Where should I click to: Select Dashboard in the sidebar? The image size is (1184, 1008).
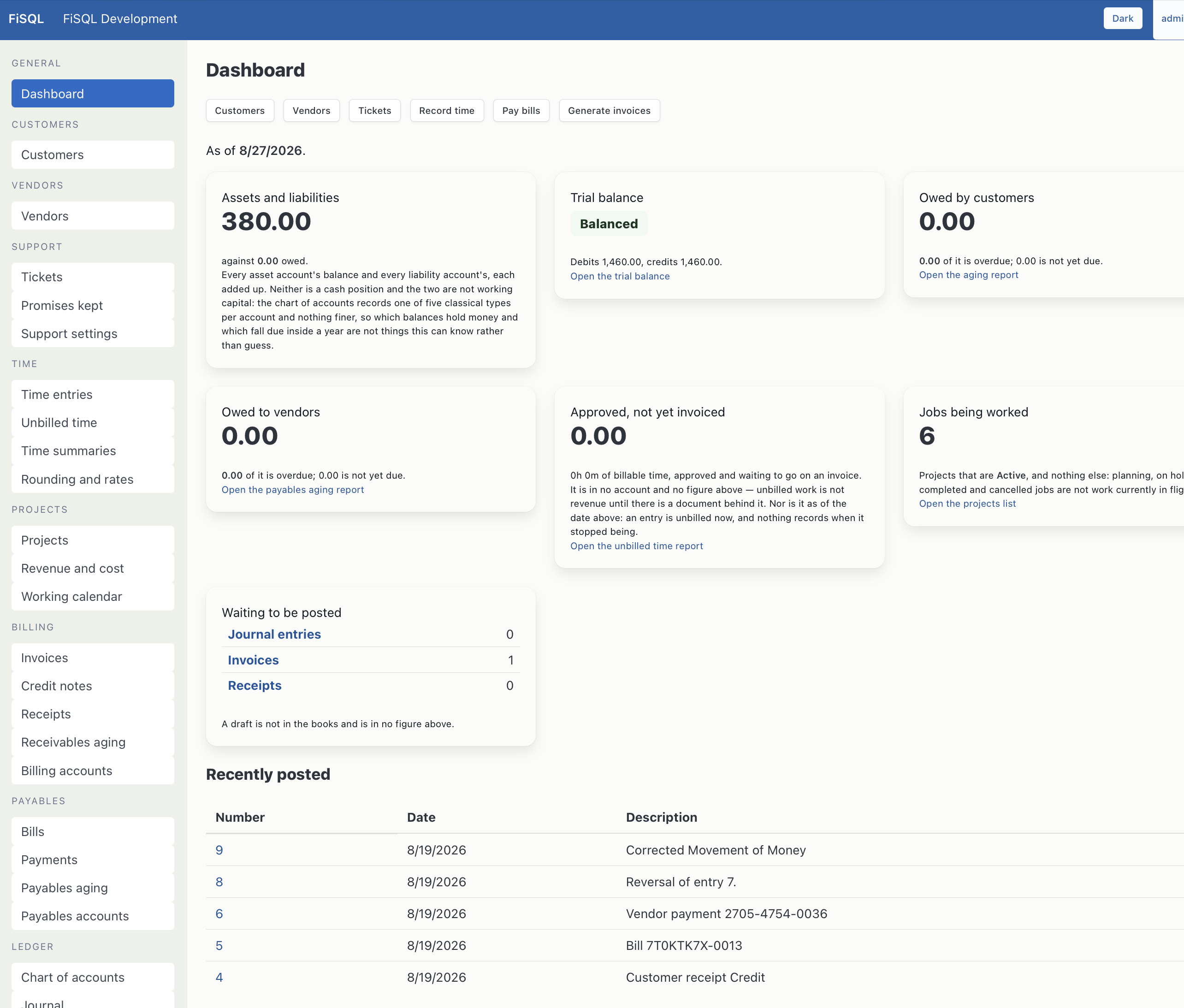93,94
